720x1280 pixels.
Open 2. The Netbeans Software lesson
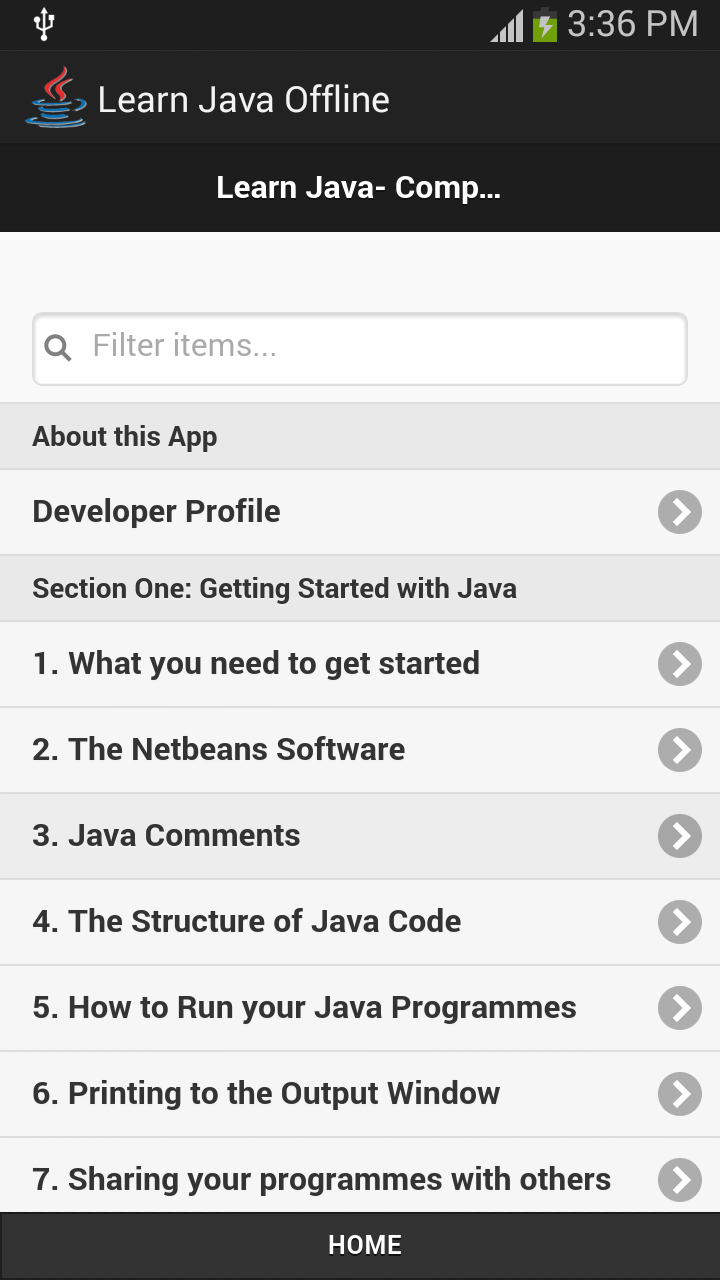[360, 750]
